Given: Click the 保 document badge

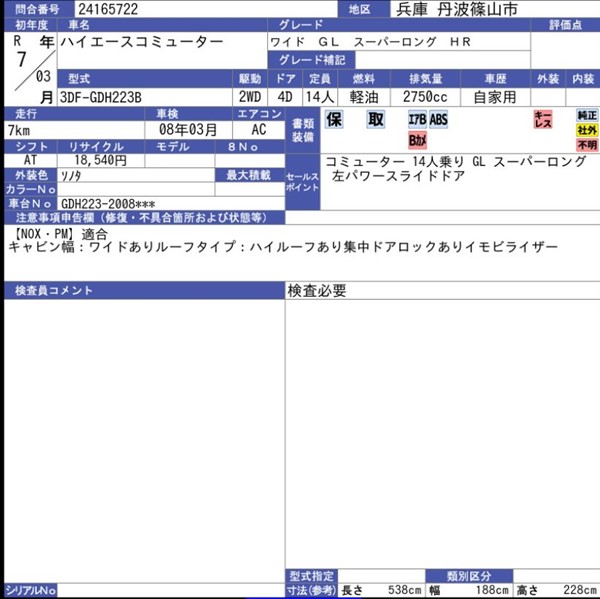Looking at the screenshot, I should point(334,119).
